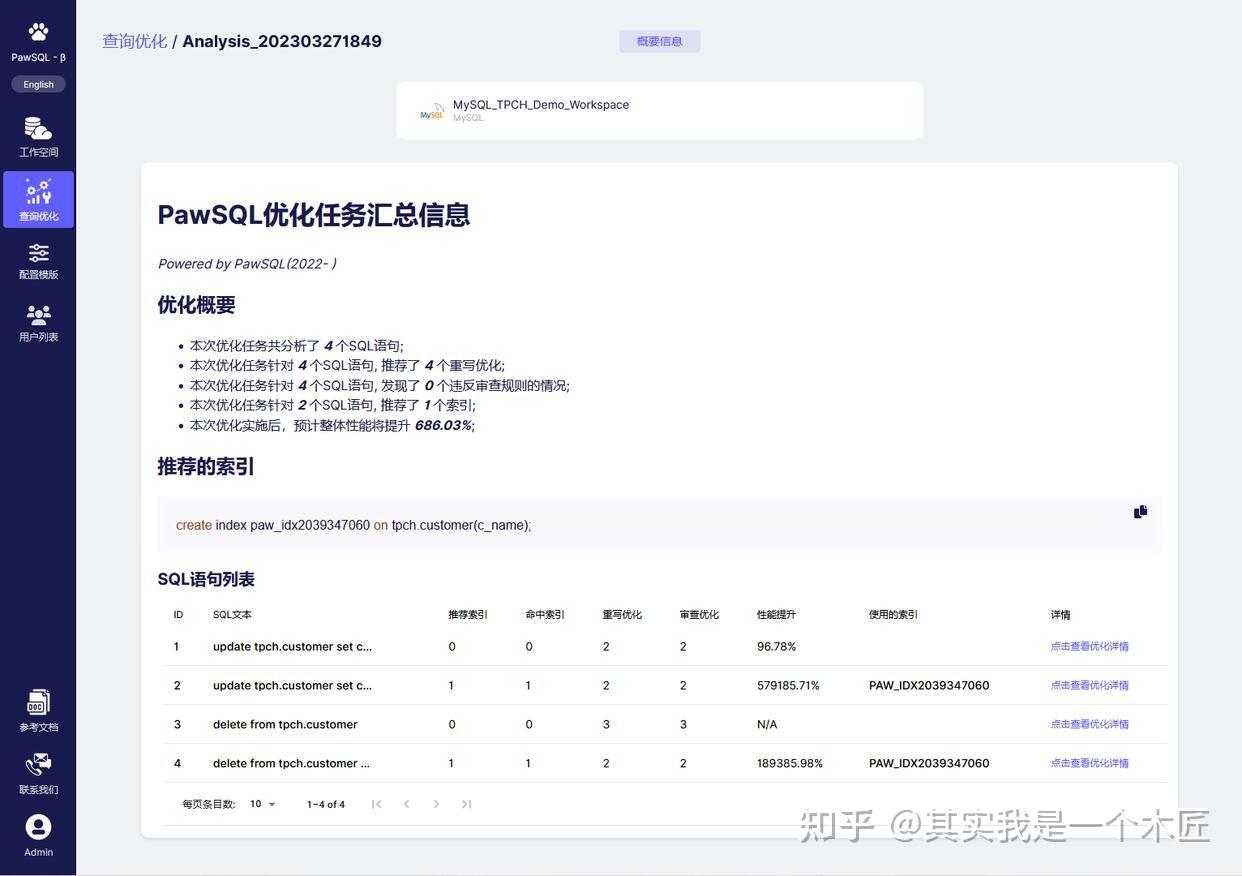Jump to the last page of results
1242x876 pixels.
(x=464, y=801)
